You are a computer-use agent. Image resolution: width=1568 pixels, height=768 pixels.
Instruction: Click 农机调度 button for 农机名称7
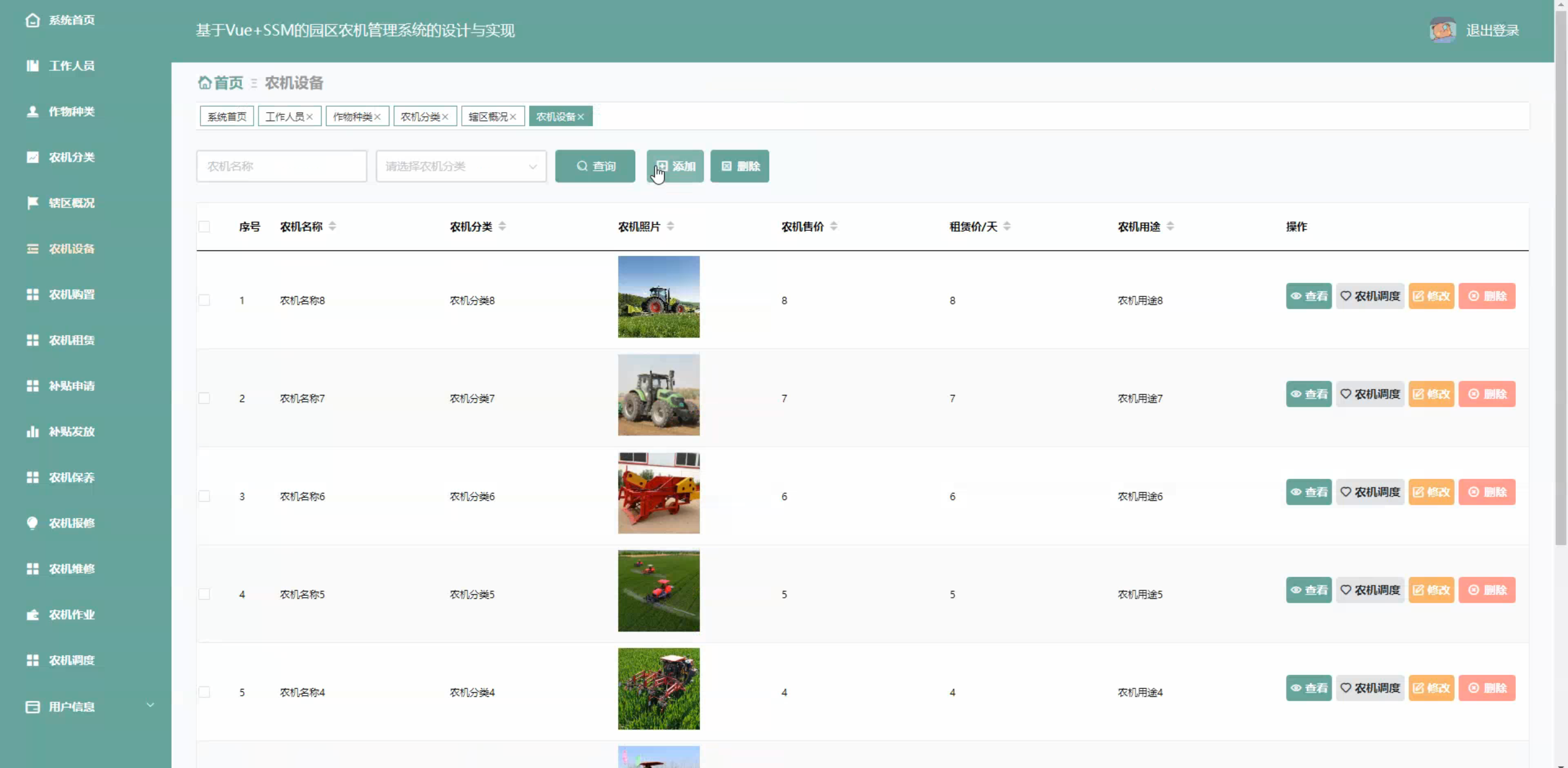tap(1370, 394)
